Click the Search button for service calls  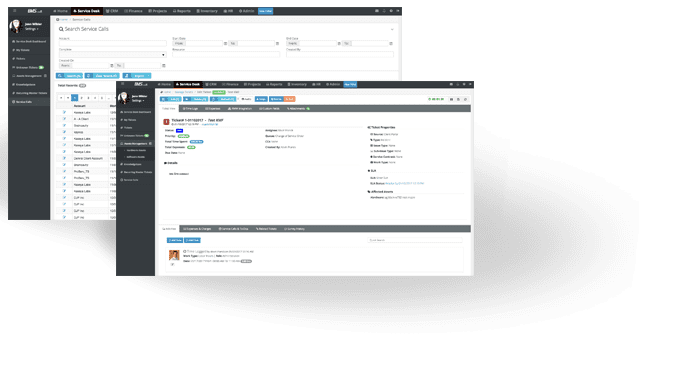[69, 76]
